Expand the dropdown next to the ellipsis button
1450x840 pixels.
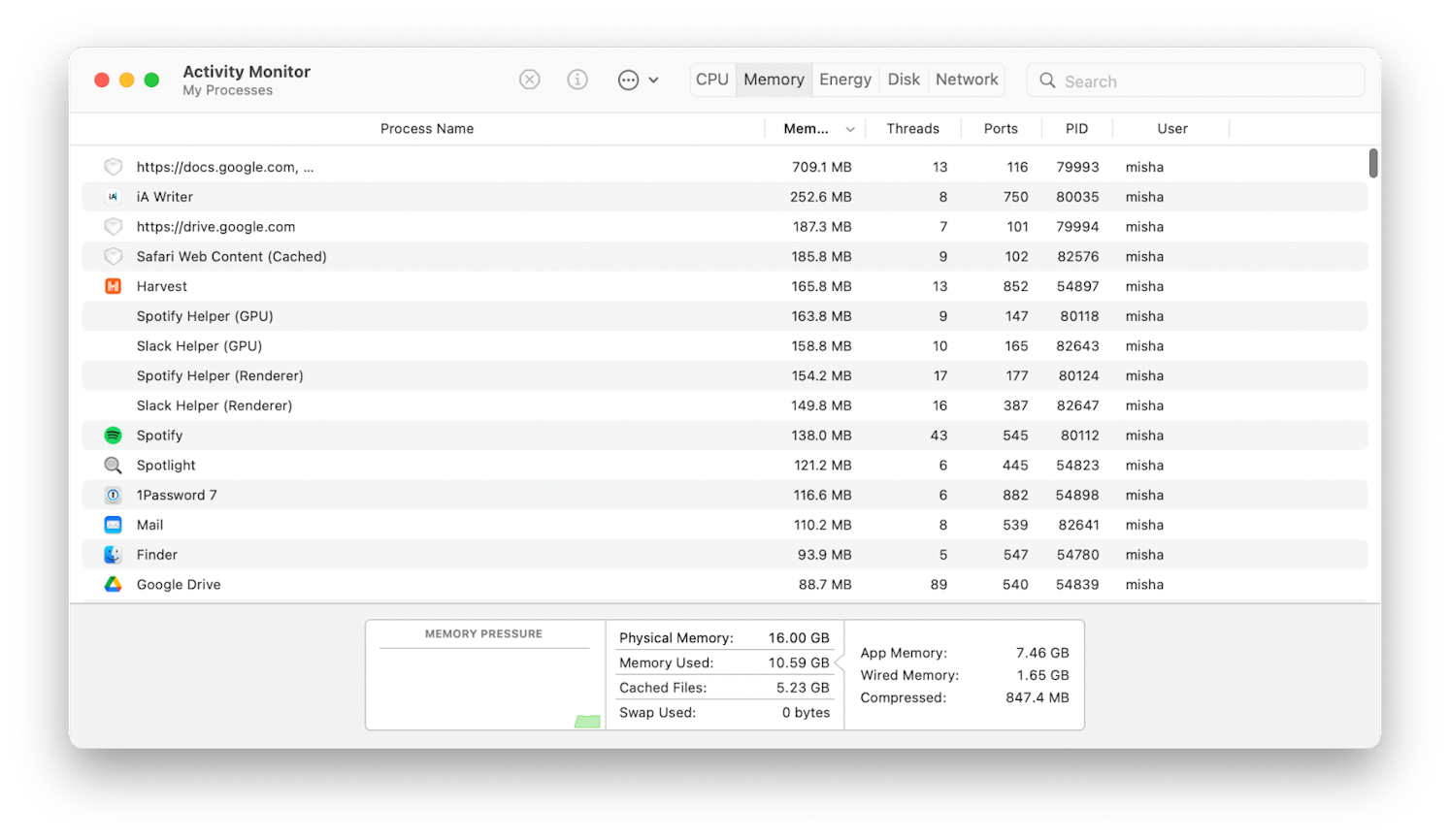[x=654, y=80]
